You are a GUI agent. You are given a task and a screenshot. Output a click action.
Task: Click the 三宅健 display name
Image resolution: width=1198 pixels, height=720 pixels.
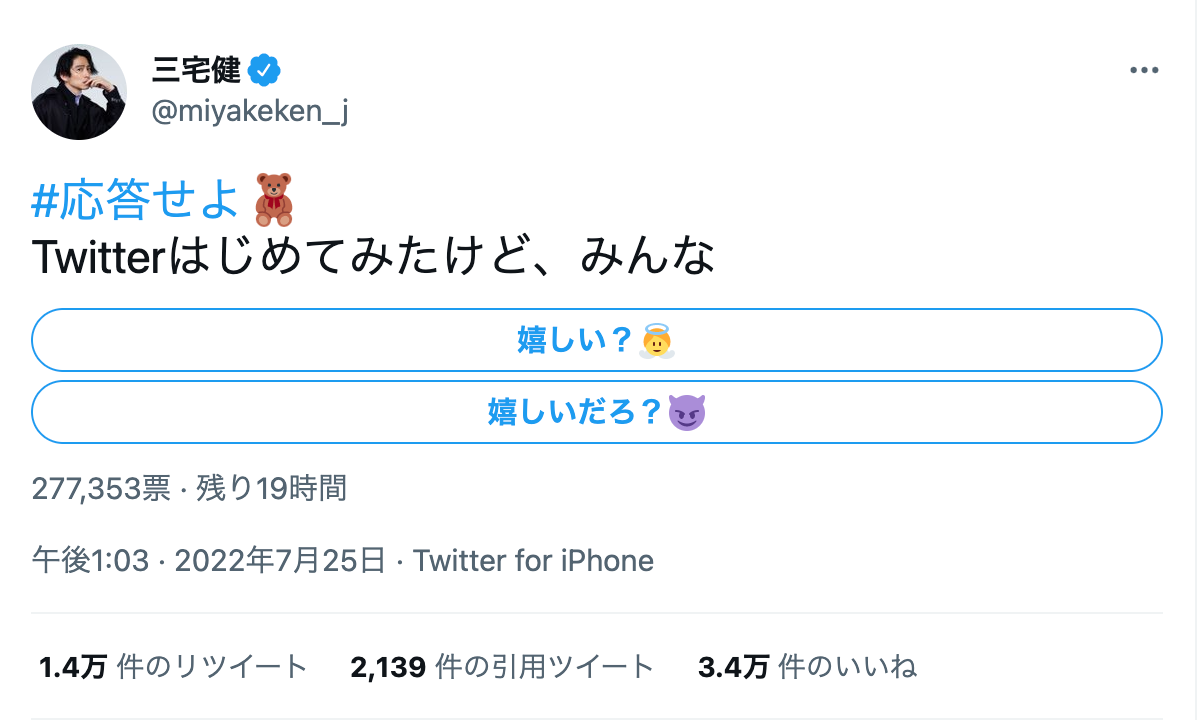click(196, 68)
